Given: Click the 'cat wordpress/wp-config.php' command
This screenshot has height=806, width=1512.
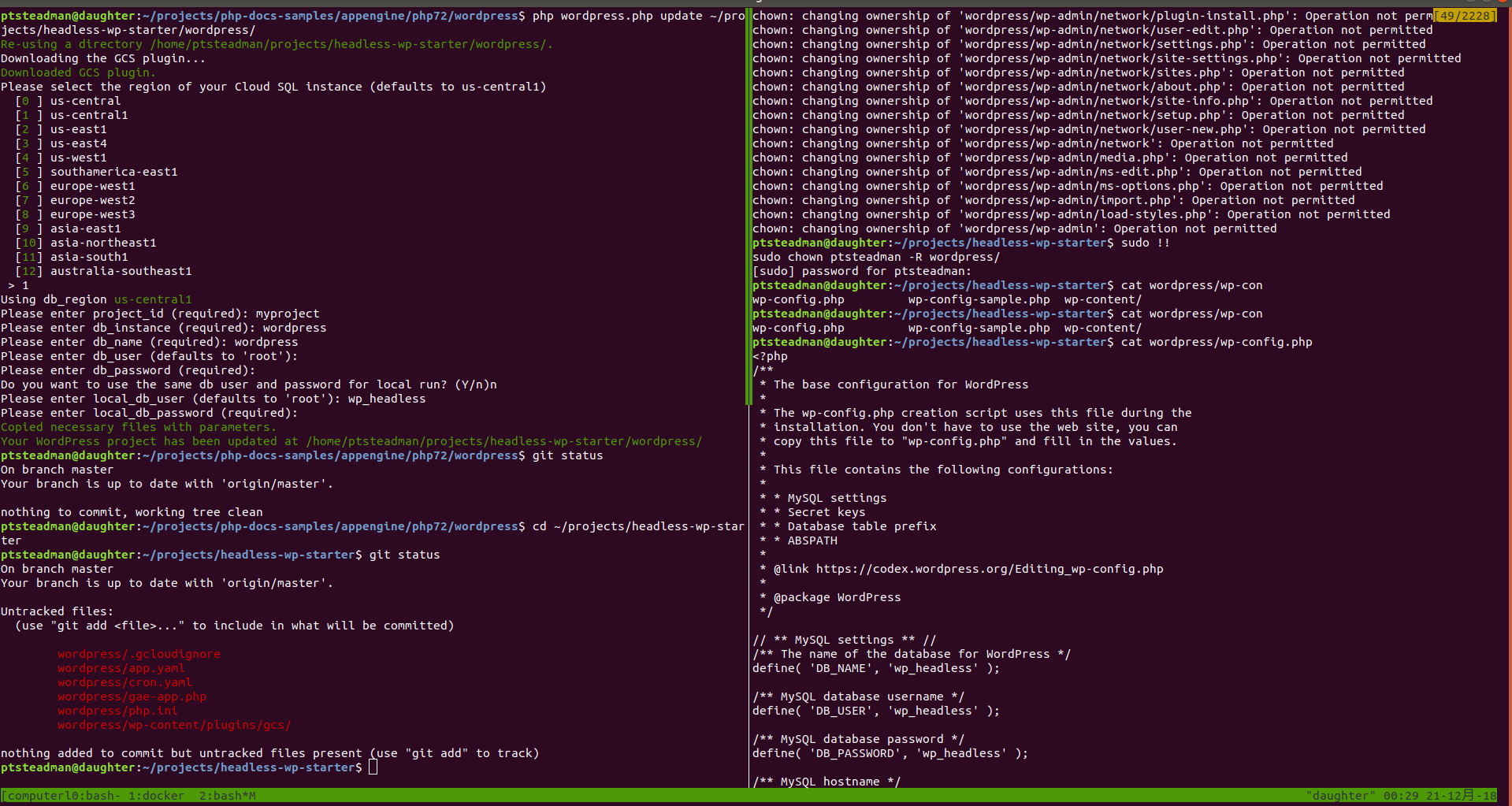Looking at the screenshot, I should pyautogui.click(x=1217, y=342).
